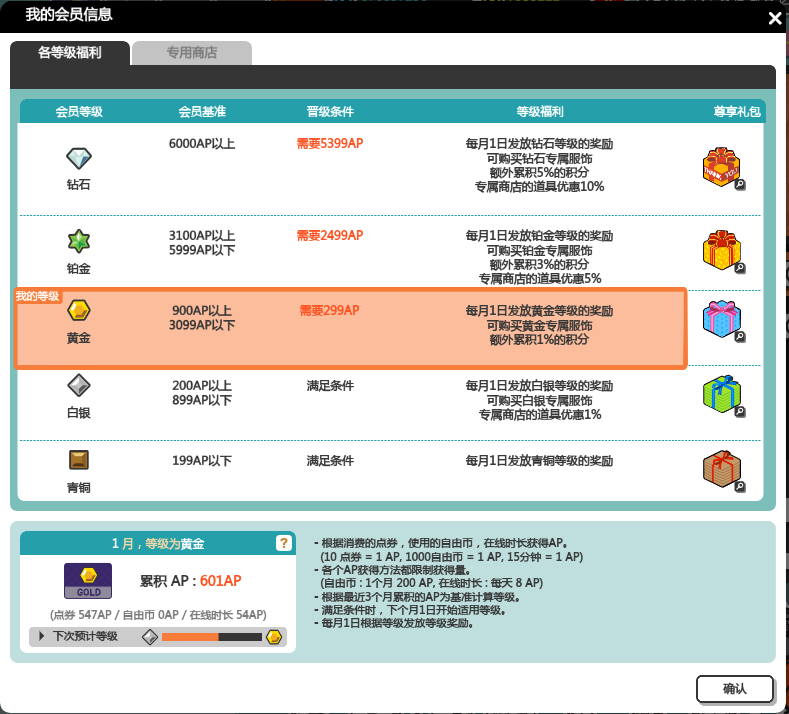Viewport: 789px width, 714px height.
Task: Select the Platinum (铂金) green star icon
Action: [78, 241]
